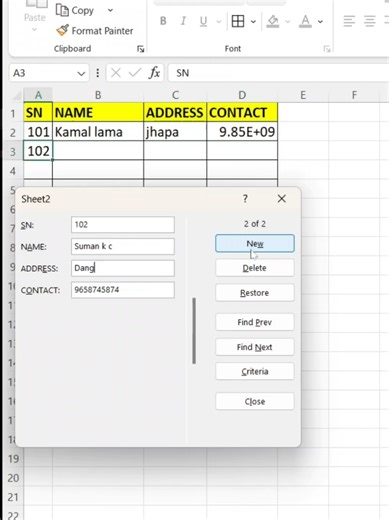This screenshot has height=520, width=389.
Task: Toggle Underline formatting
Action: point(203,21)
